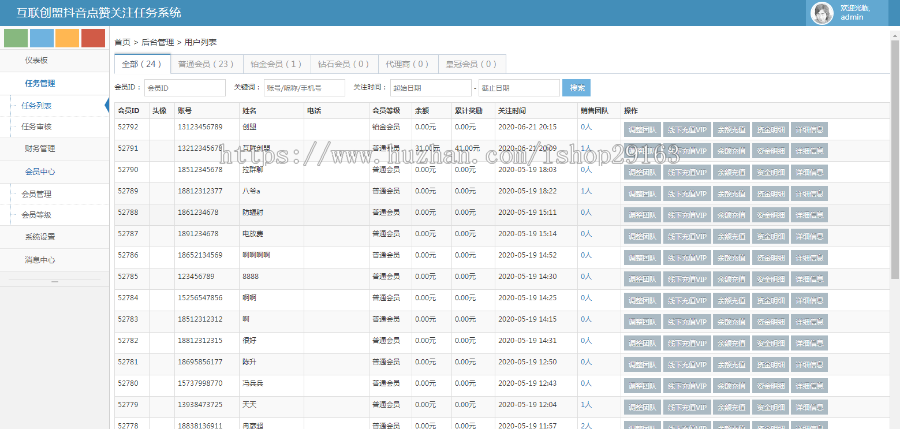Click the blue 搜索 search button
Image resolution: width=900 pixels, height=429 pixels.
coord(576,88)
